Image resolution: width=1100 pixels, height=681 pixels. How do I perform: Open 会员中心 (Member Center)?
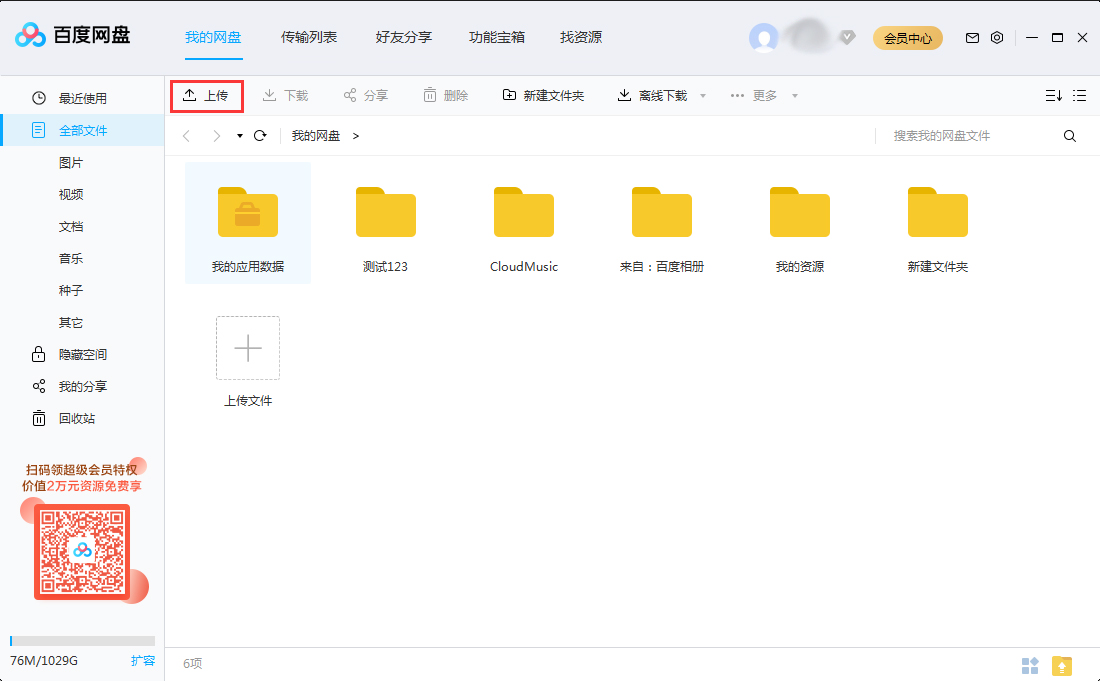(x=907, y=37)
